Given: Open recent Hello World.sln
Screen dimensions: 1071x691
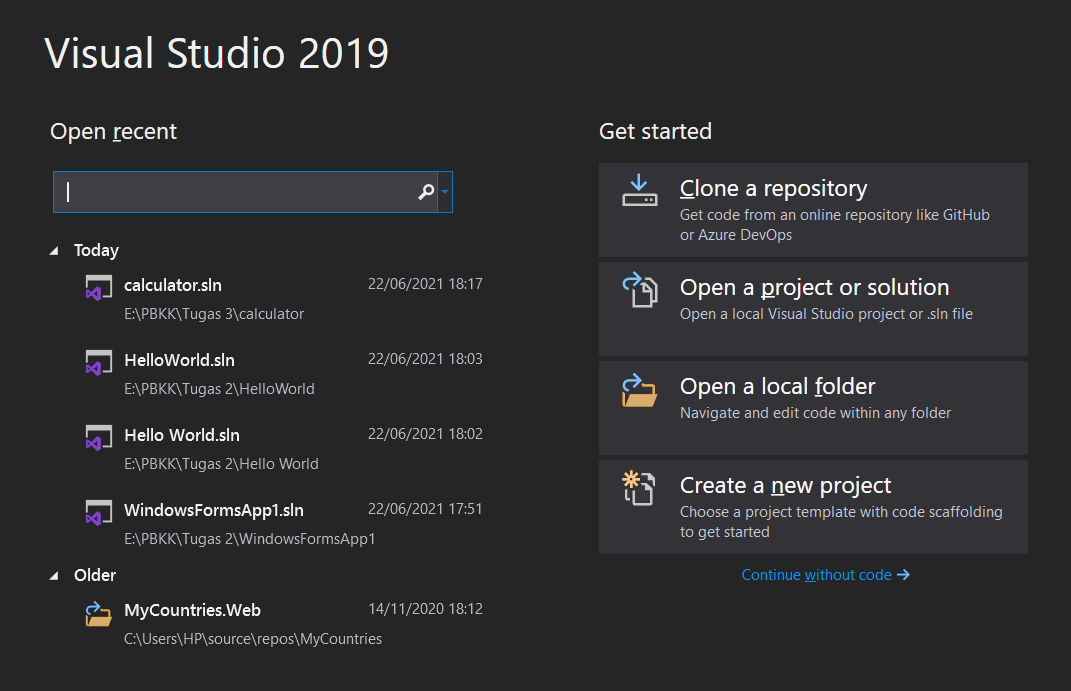Looking at the screenshot, I should click(x=283, y=449).
